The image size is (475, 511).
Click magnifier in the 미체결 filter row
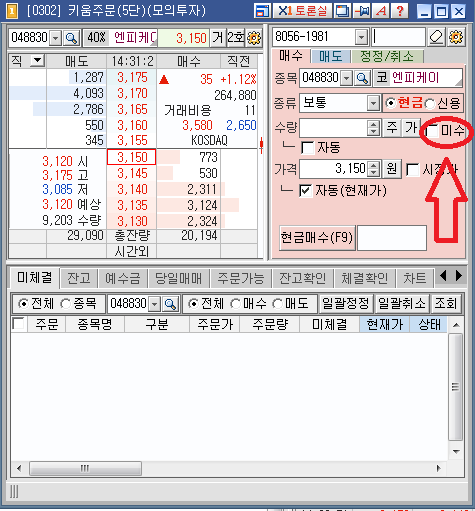(170, 304)
